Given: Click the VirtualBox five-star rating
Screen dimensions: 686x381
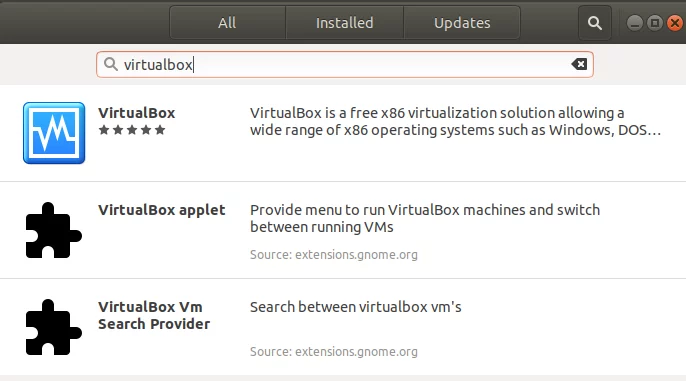Looking at the screenshot, I should tap(132, 130).
